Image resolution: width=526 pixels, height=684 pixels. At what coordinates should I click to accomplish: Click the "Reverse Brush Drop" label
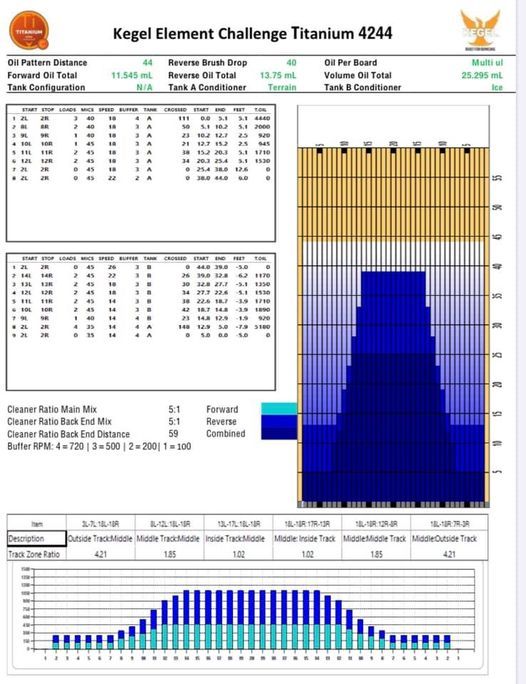pyautogui.click(x=208, y=63)
